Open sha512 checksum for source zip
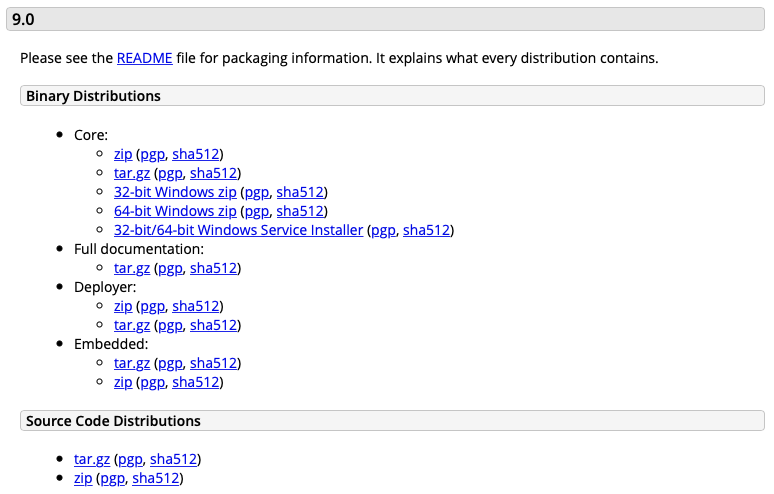 155,478
